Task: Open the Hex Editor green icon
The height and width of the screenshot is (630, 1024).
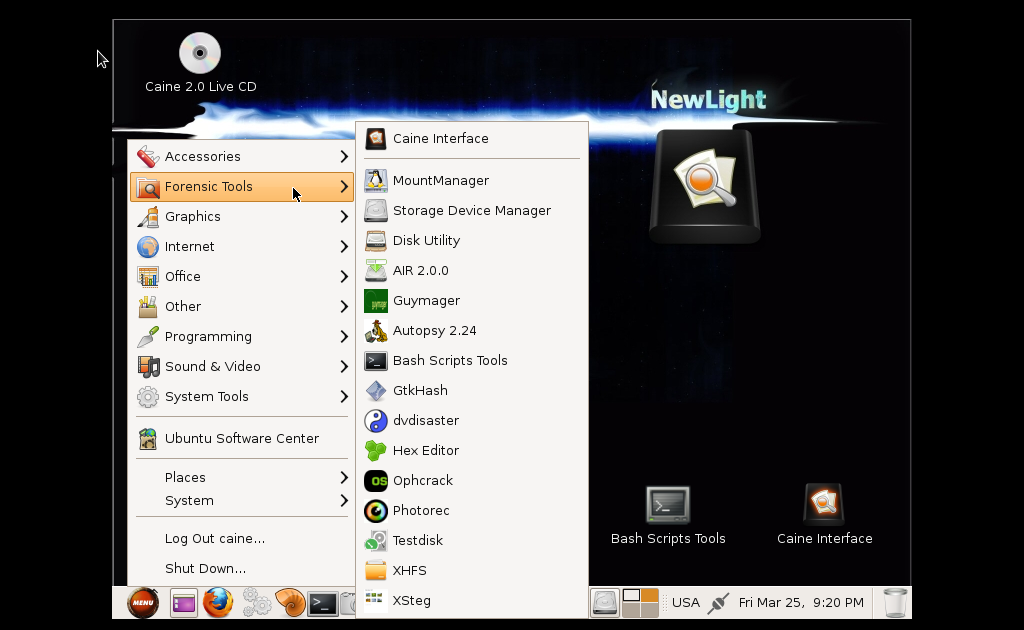Action: point(376,450)
